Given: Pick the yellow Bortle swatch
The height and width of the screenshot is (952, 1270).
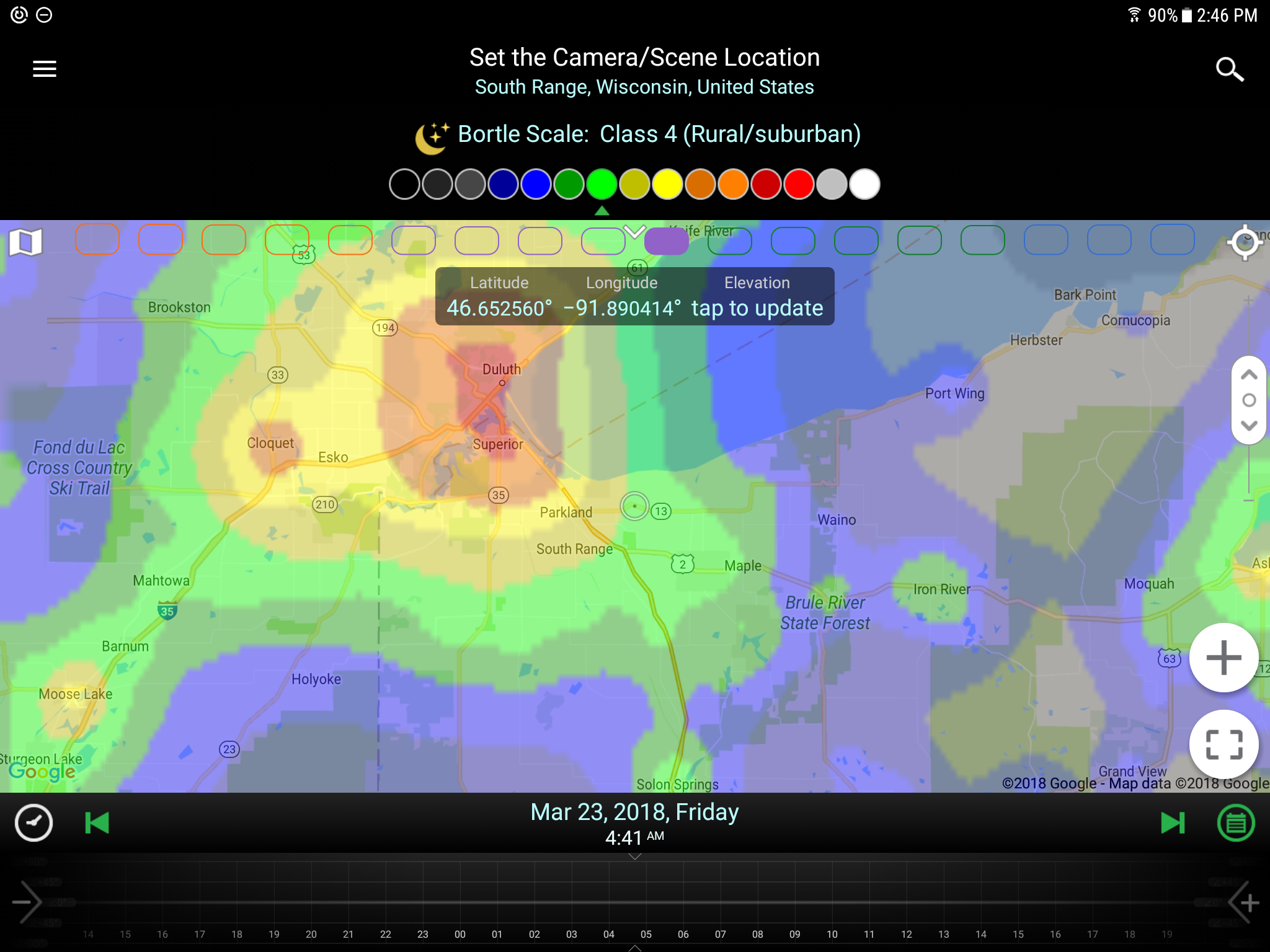Looking at the screenshot, I should click(667, 185).
